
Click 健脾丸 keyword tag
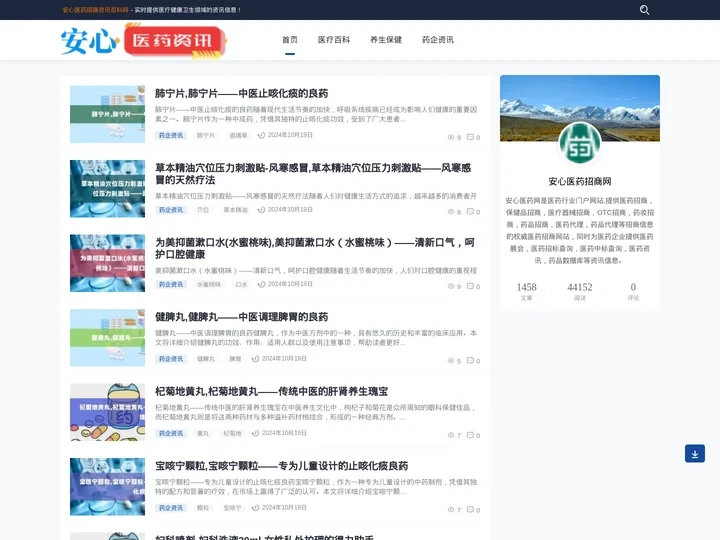pyautogui.click(x=206, y=359)
